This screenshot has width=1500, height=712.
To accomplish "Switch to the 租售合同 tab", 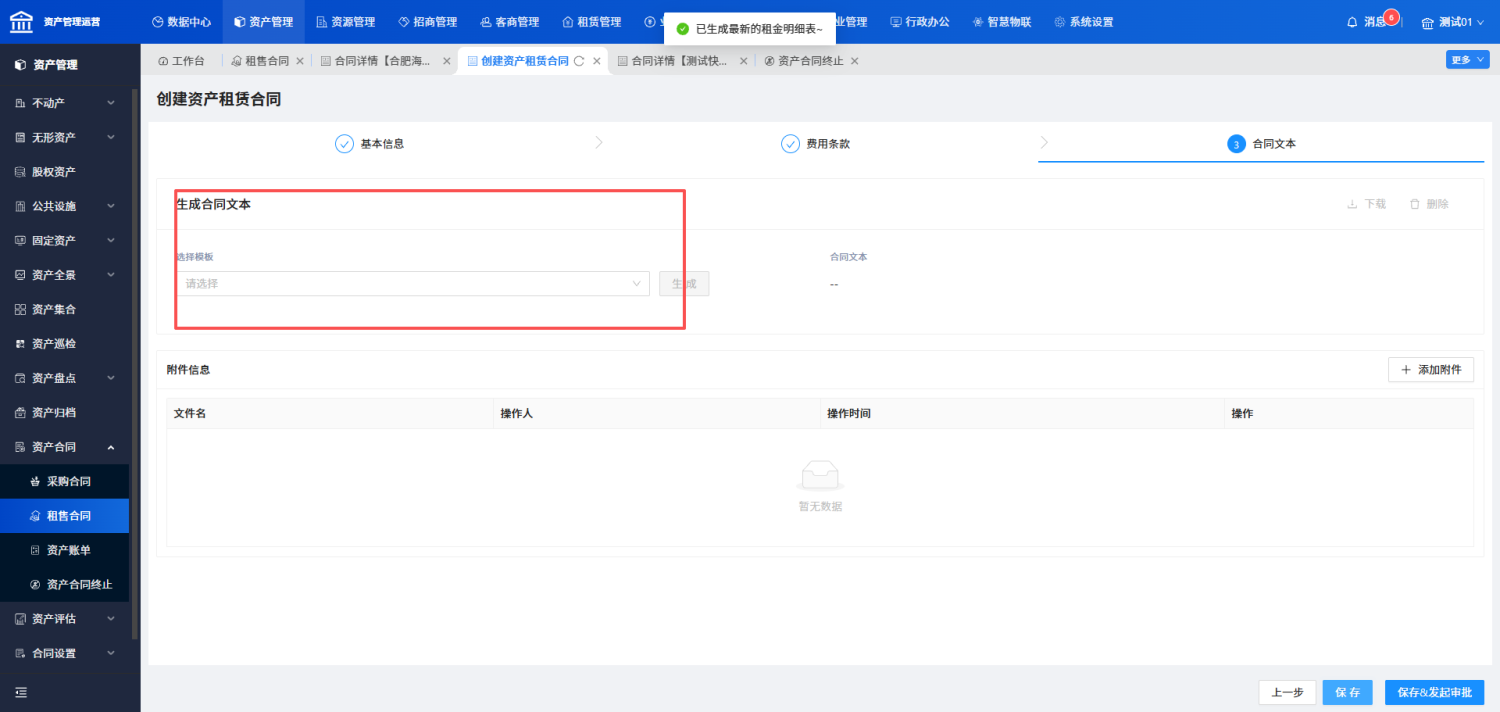I will pos(259,61).
